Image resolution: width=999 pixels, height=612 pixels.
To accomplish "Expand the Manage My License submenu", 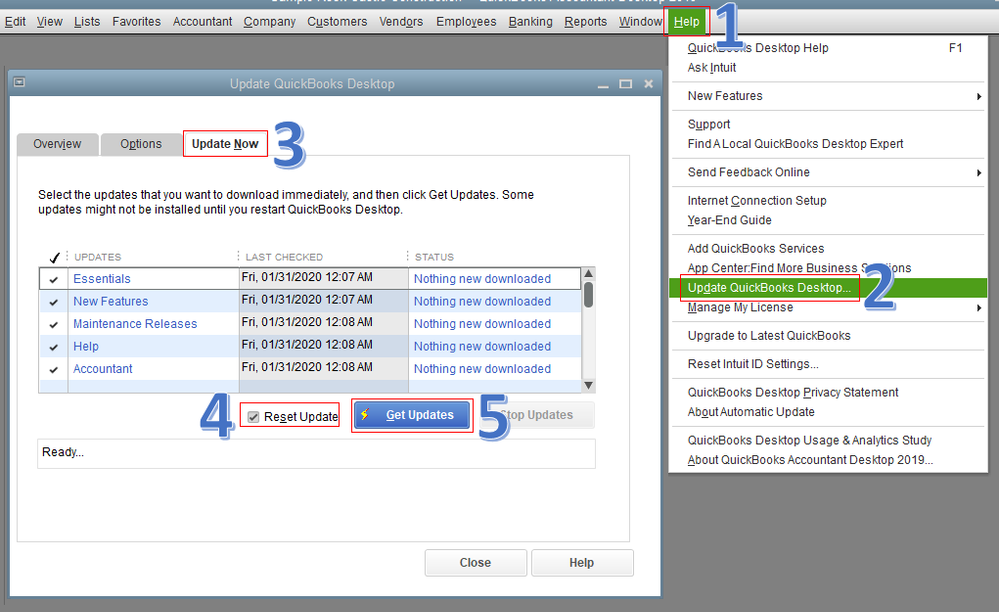I will pyautogui.click(x=828, y=308).
